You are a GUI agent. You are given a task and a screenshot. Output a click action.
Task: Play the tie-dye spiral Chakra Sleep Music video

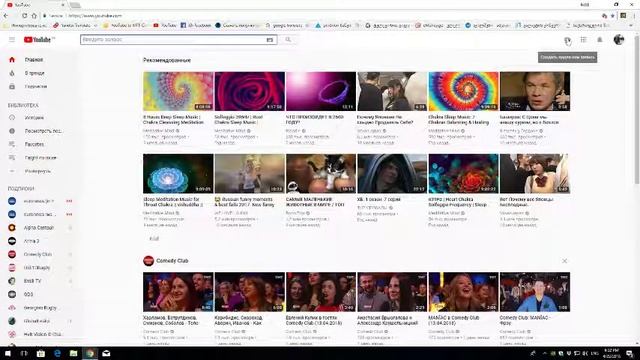[x=463, y=91]
